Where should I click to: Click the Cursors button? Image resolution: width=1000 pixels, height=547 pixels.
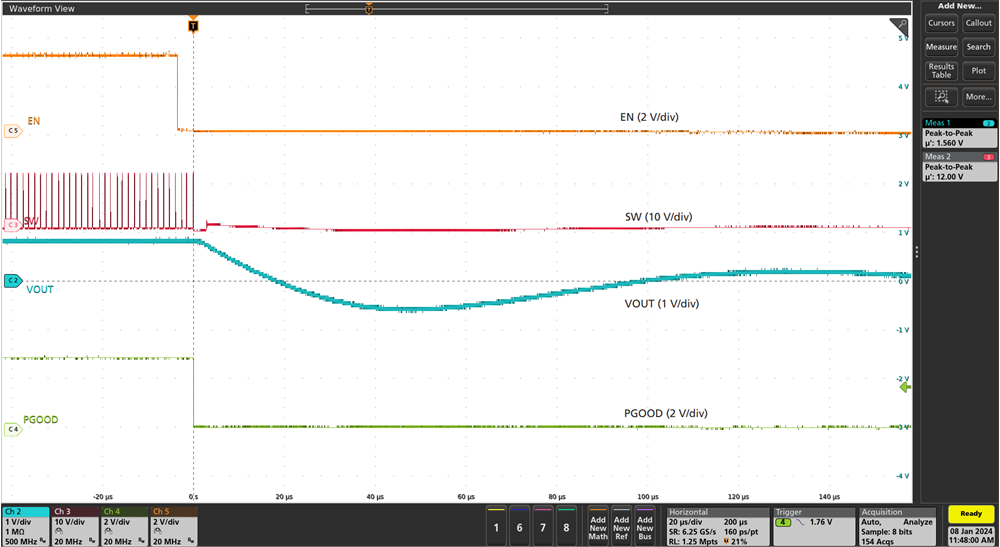click(941, 23)
